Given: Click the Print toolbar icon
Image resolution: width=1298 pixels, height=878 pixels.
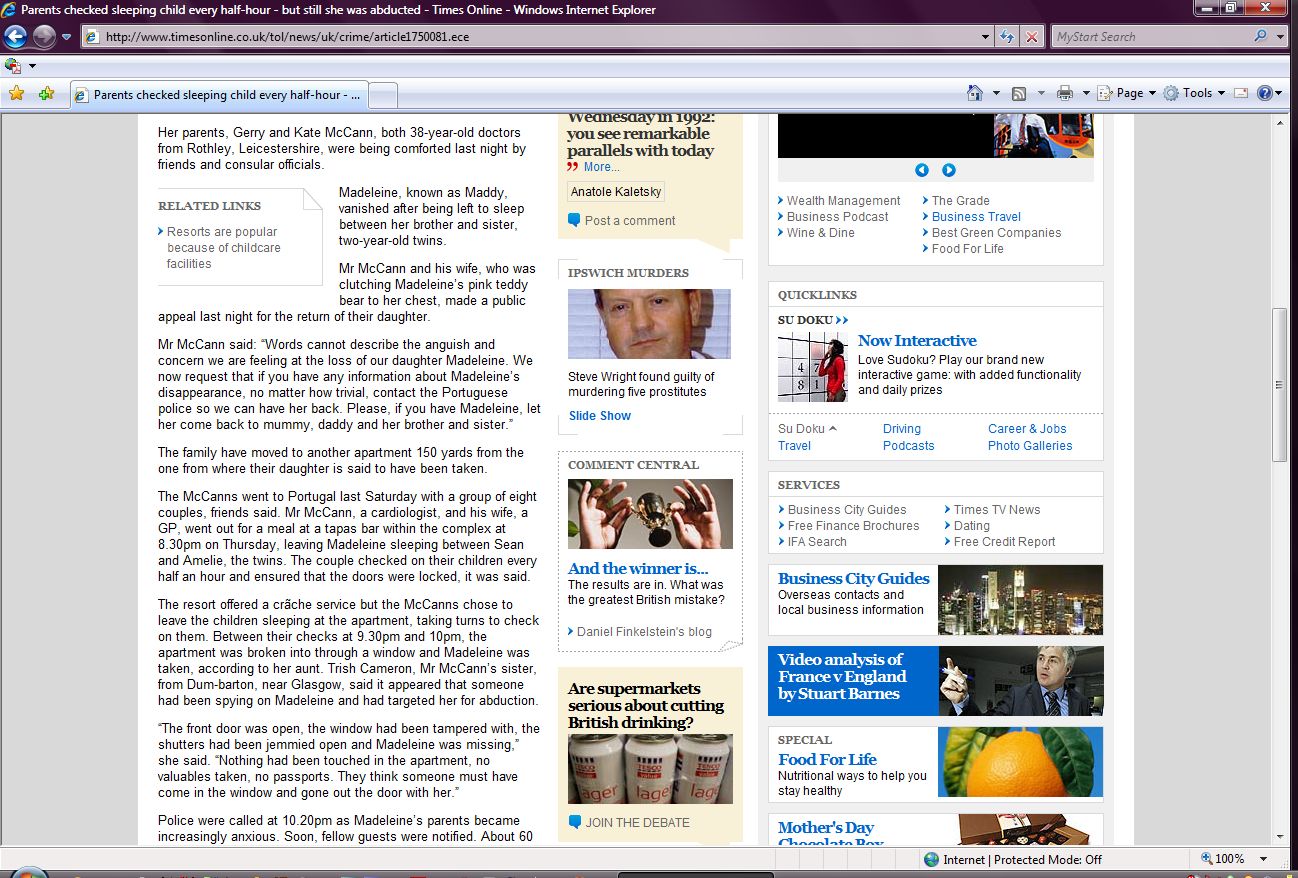Looking at the screenshot, I should 1064,93.
